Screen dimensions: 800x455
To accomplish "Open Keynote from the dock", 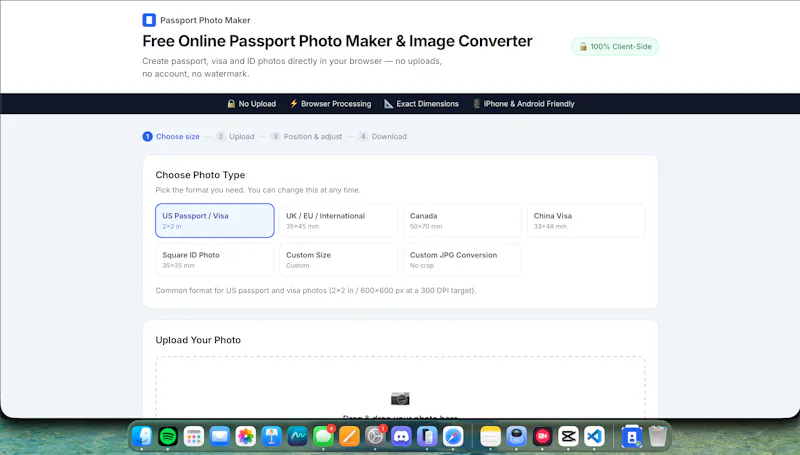I will pos(271,437).
